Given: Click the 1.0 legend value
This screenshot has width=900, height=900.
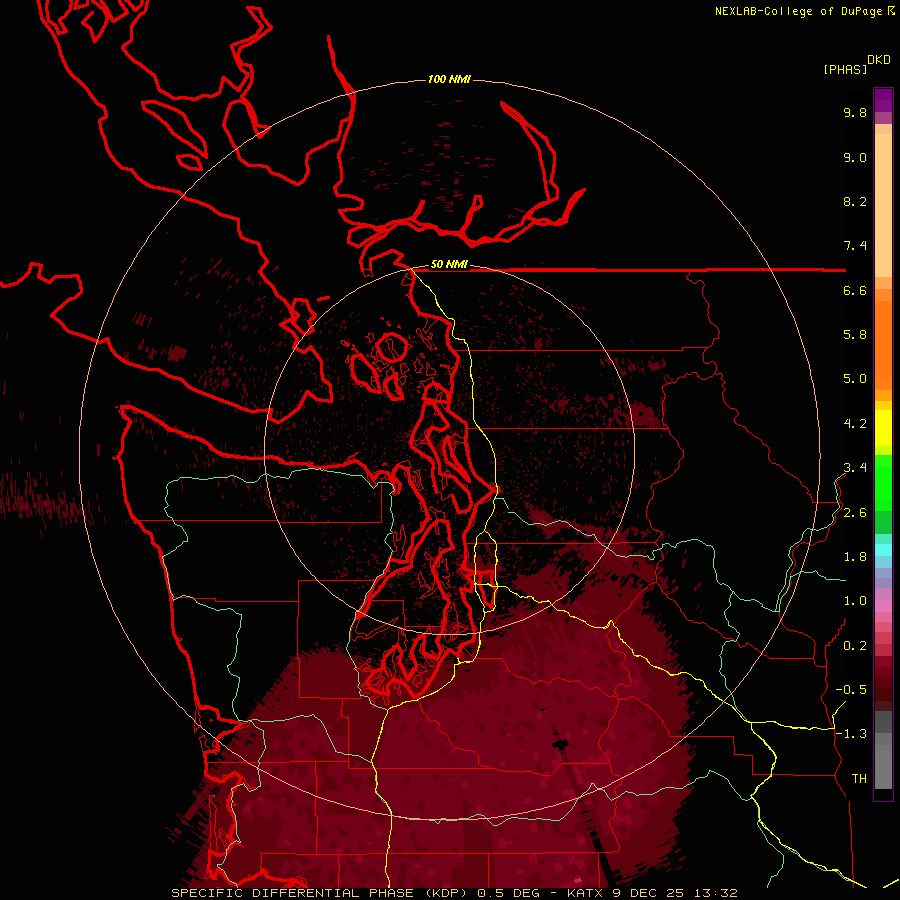Looking at the screenshot, I should pos(855,601).
